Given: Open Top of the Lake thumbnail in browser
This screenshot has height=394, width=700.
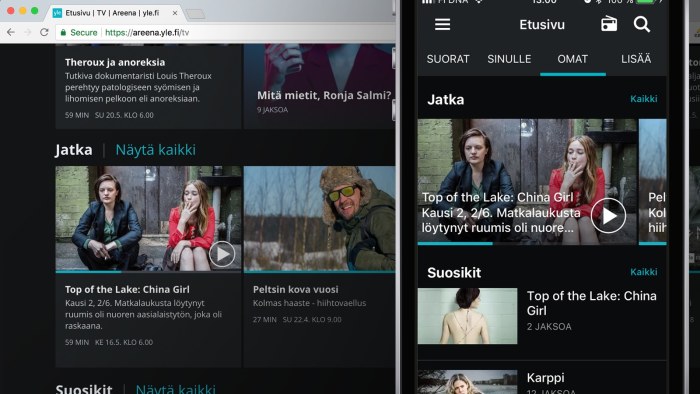Looking at the screenshot, I should (x=148, y=218).
